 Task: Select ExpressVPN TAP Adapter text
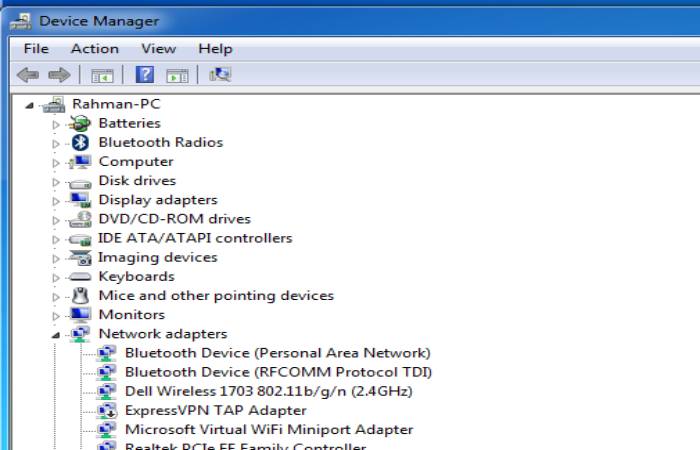pyautogui.click(x=216, y=411)
